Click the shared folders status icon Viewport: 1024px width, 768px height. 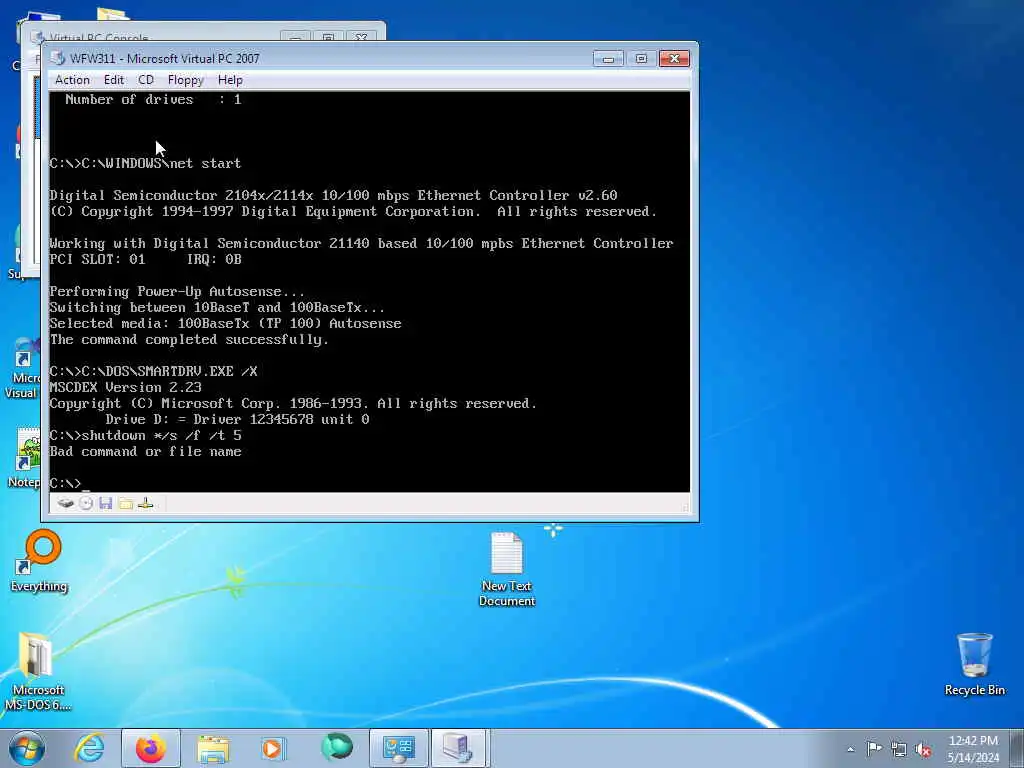125,504
